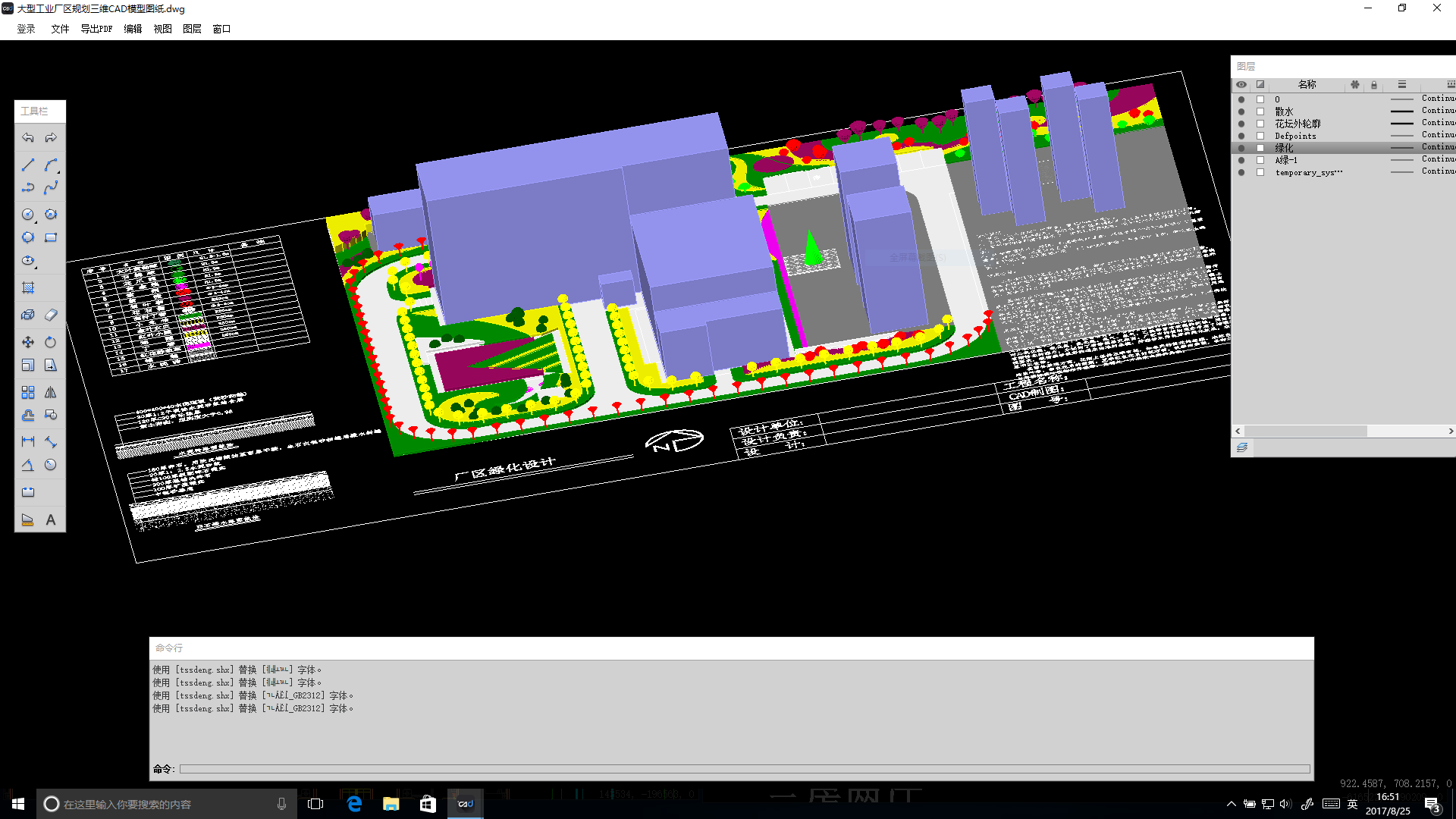The height and width of the screenshot is (819, 1456).
Task: Open the 窗口 window menu
Action: 221,29
